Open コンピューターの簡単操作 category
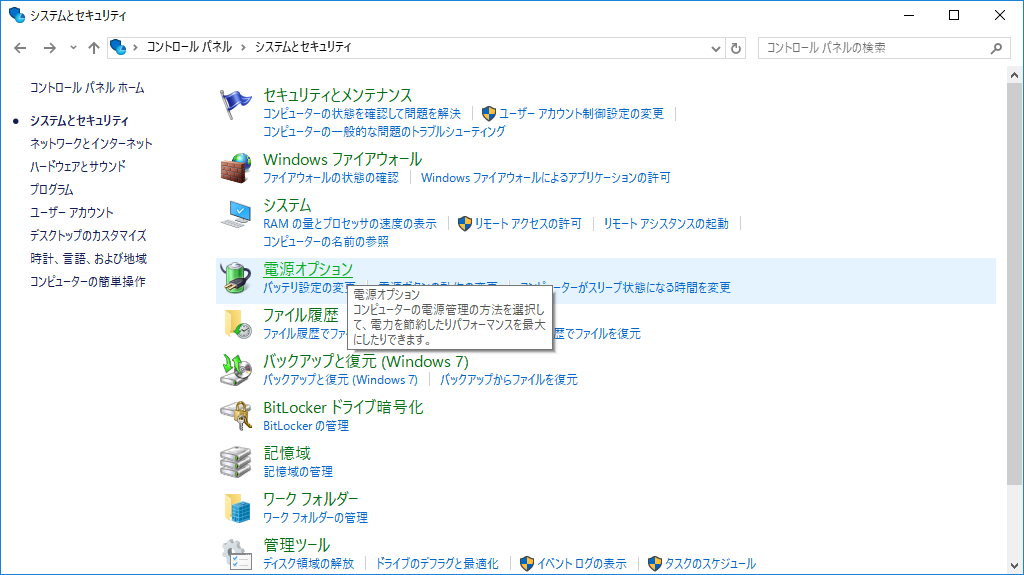The height and width of the screenshot is (575, 1024). pyautogui.click(x=88, y=282)
